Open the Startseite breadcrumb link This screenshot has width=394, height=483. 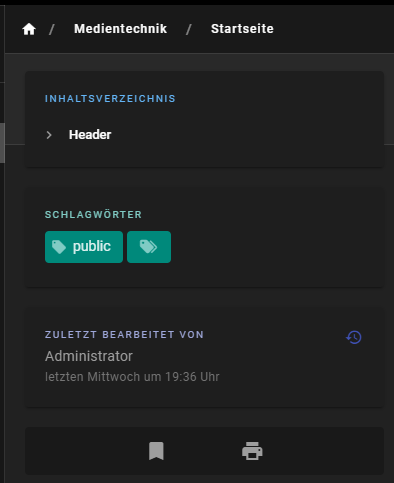(242, 29)
